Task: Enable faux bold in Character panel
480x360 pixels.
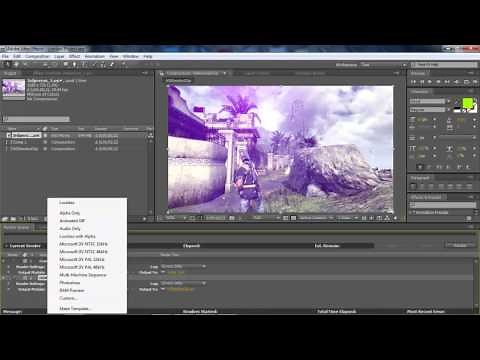Action: [x=420, y=167]
